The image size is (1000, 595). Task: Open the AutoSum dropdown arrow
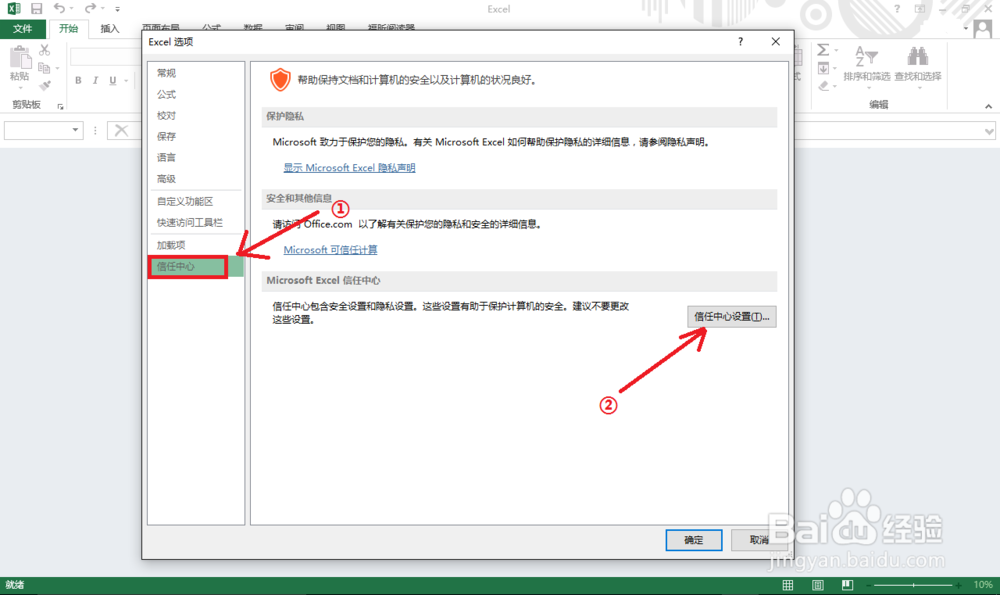pos(835,51)
